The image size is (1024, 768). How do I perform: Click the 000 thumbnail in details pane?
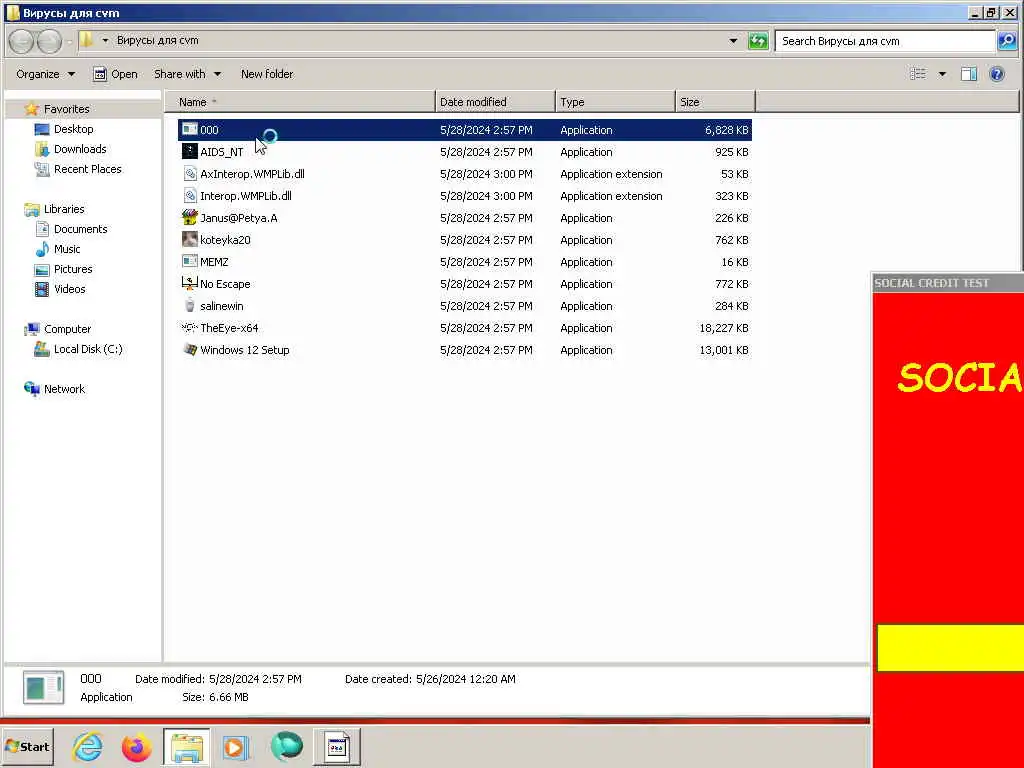pyautogui.click(x=44, y=688)
